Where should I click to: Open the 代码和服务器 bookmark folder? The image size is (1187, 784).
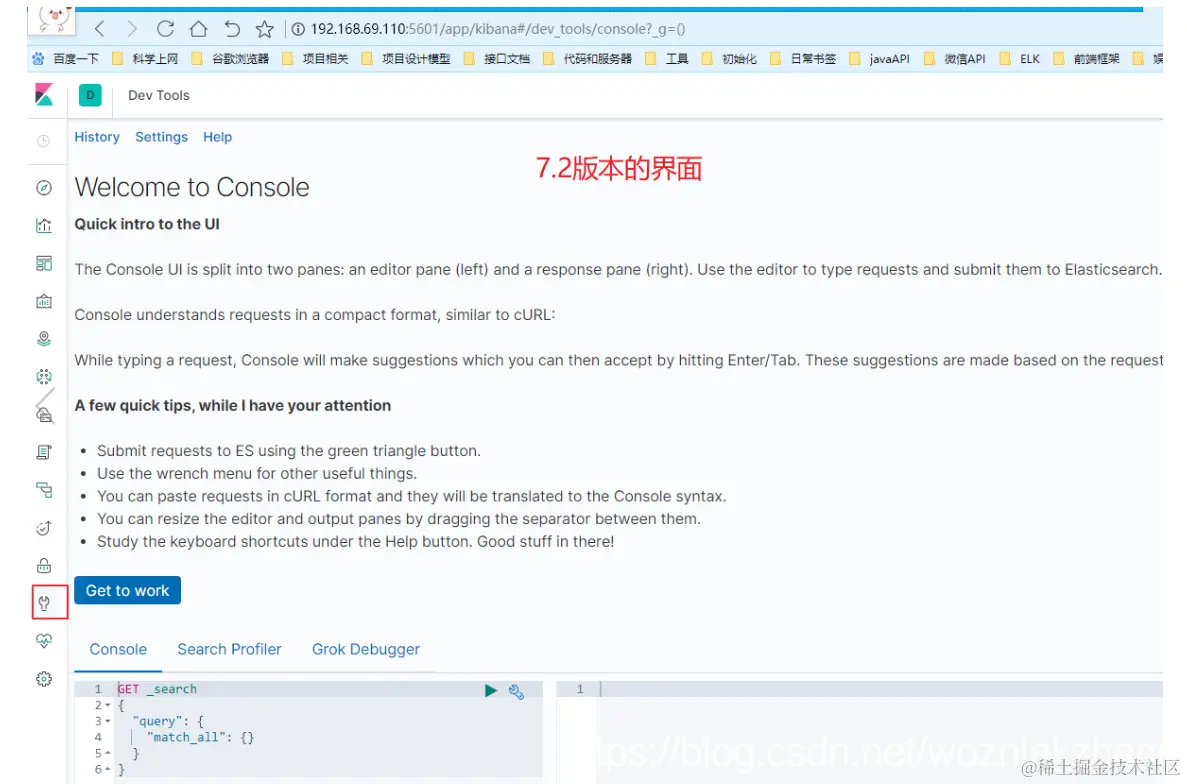(587, 59)
